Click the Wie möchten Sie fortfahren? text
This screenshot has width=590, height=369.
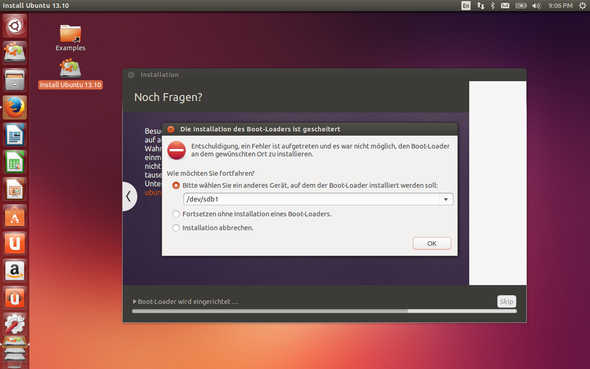[x=211, y=173]
